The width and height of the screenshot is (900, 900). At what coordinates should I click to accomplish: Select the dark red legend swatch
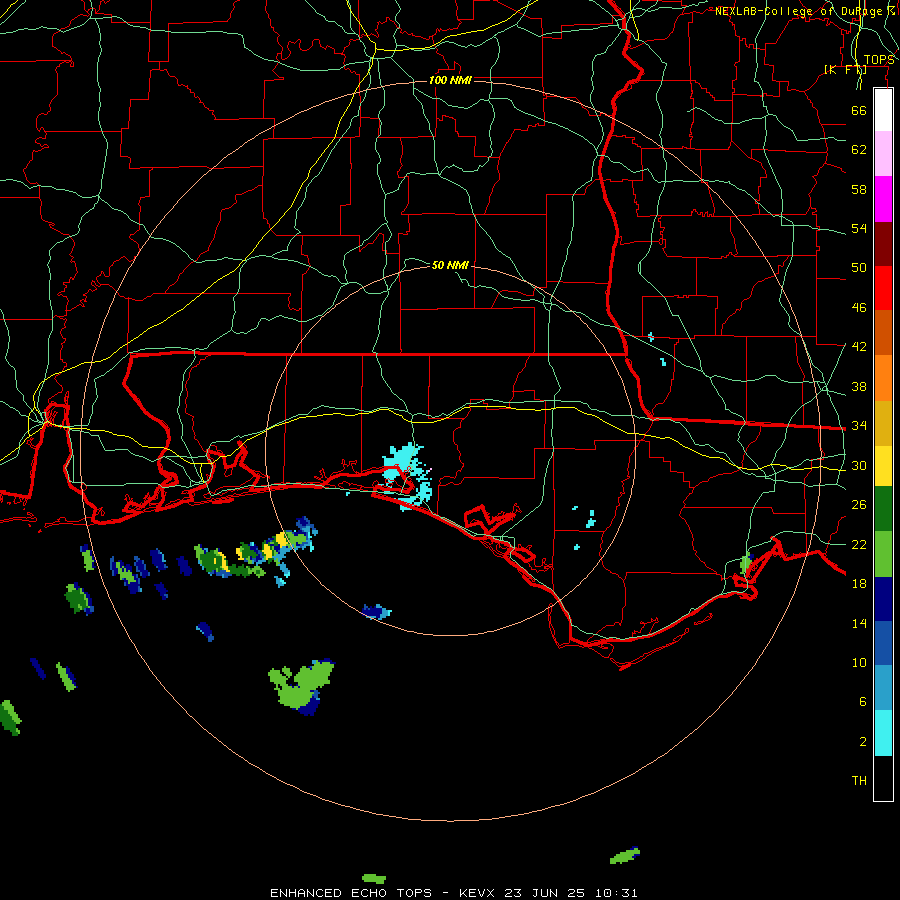883,244
